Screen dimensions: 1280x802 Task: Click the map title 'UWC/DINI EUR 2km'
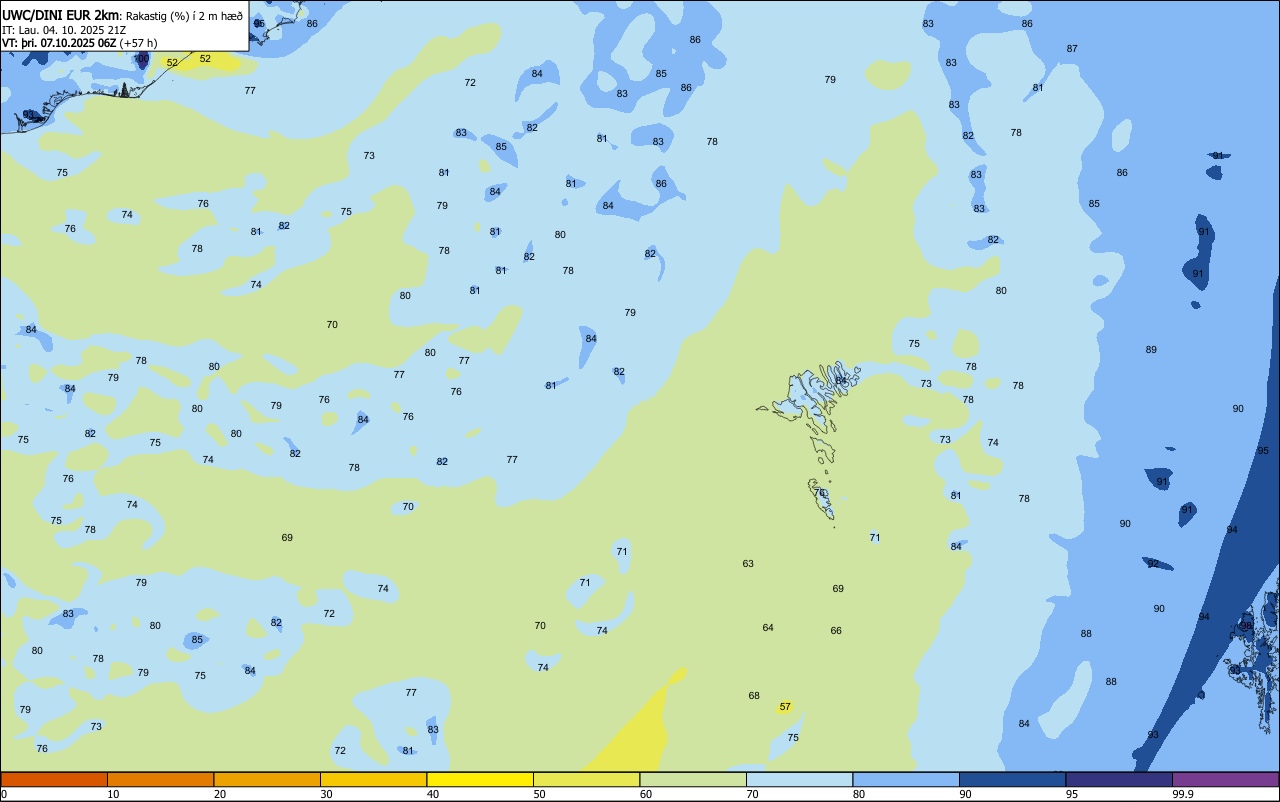(x=61, y=15)
